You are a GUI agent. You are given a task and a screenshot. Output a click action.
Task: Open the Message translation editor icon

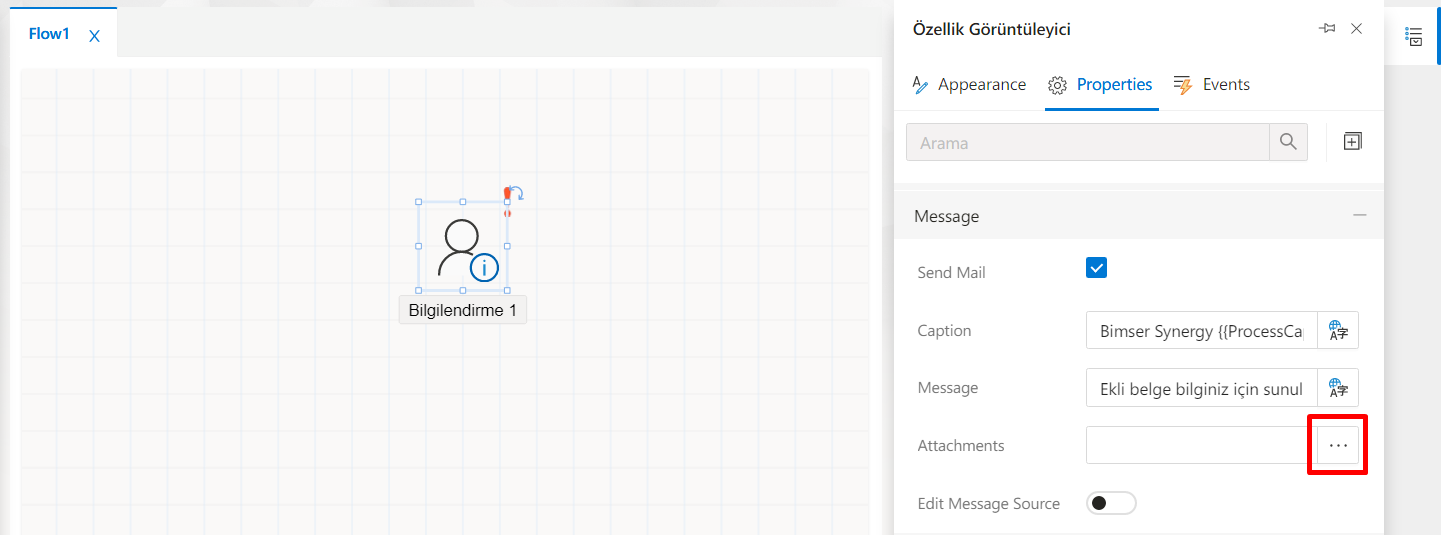1338,388
